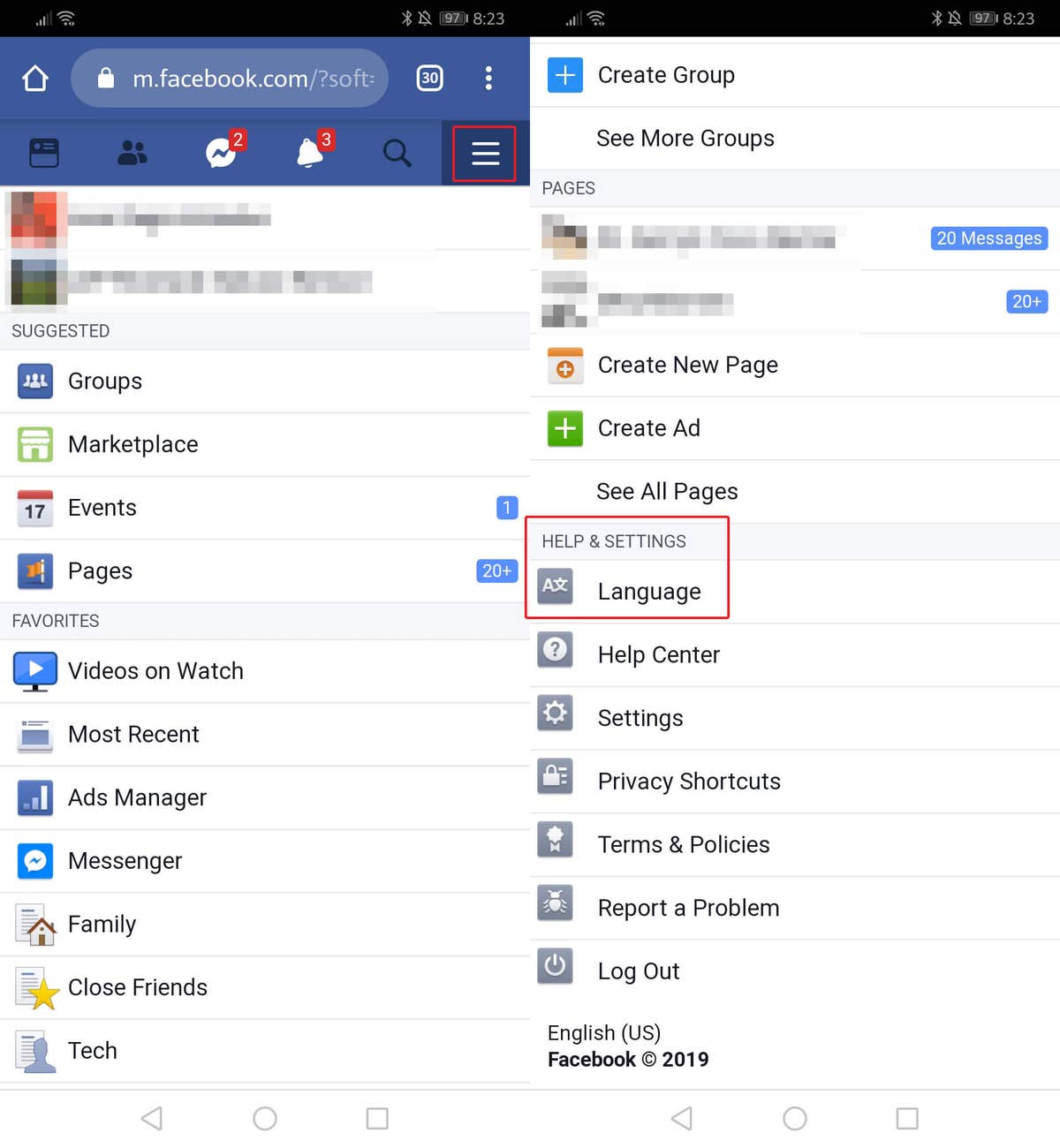Open the notifications bell icon
Image resolution: width=1060 pixels, height=1148 pixels.
(311, 153)
